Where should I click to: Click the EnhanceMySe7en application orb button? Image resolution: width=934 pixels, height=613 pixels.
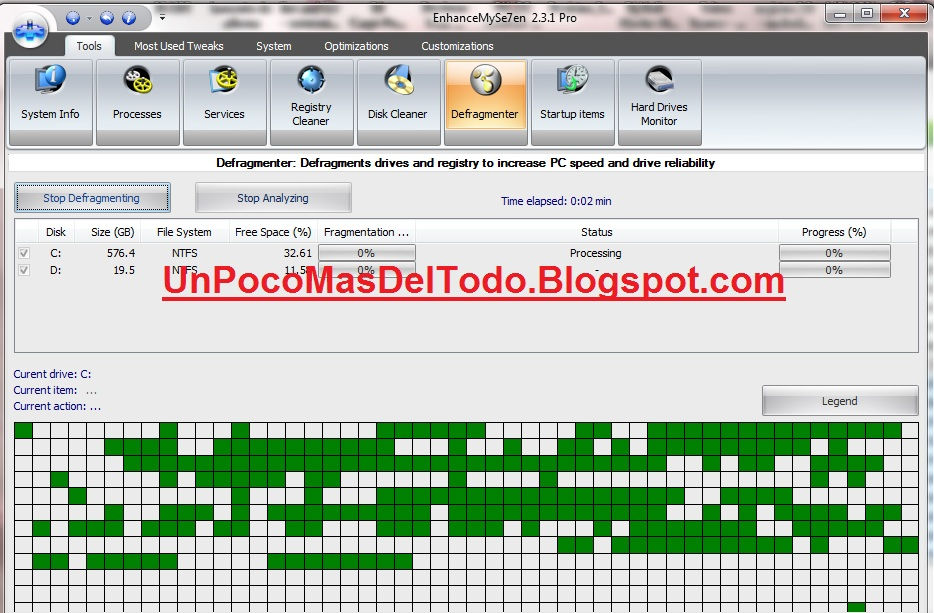(31, 30)
